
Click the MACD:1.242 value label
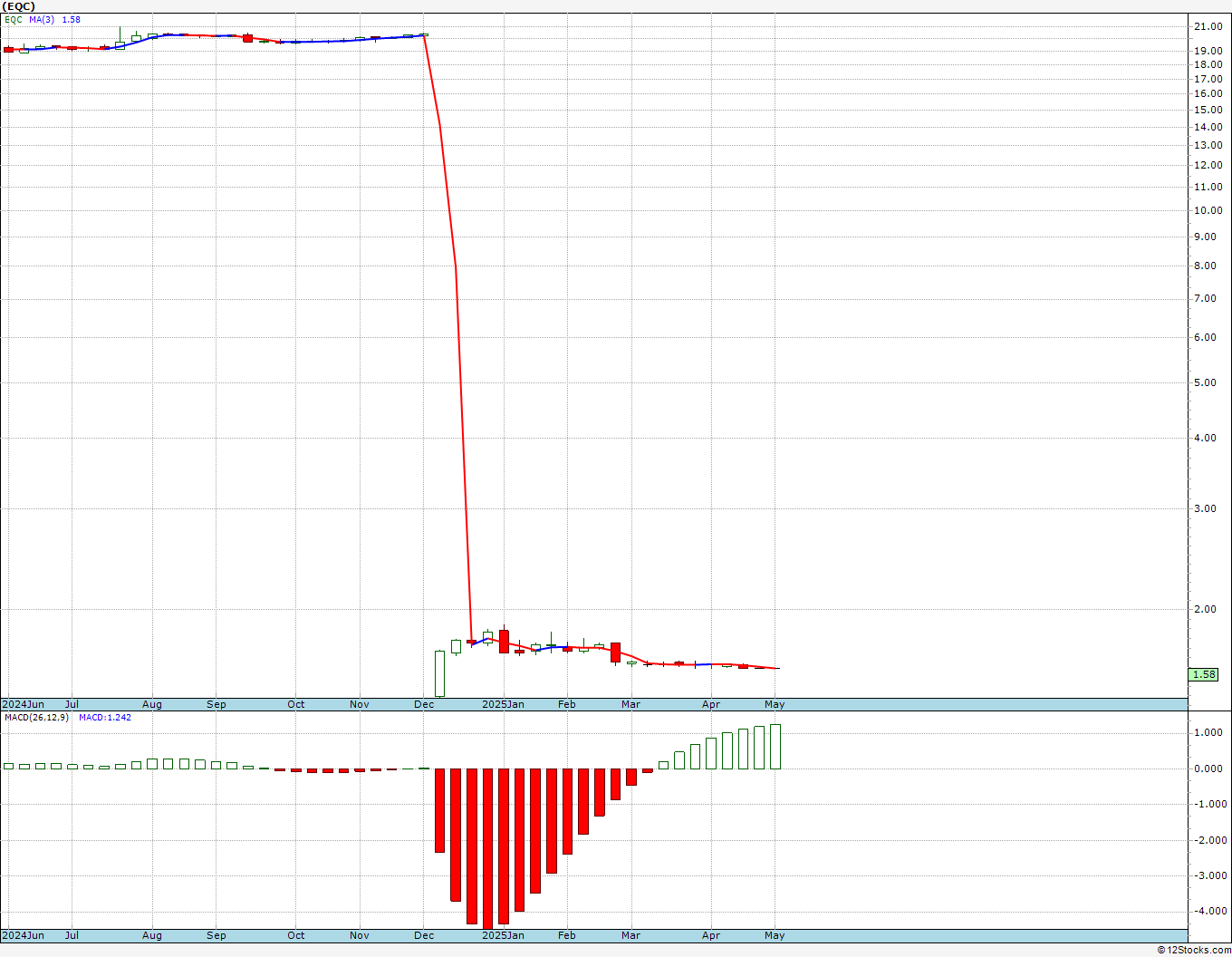point(105,717)
